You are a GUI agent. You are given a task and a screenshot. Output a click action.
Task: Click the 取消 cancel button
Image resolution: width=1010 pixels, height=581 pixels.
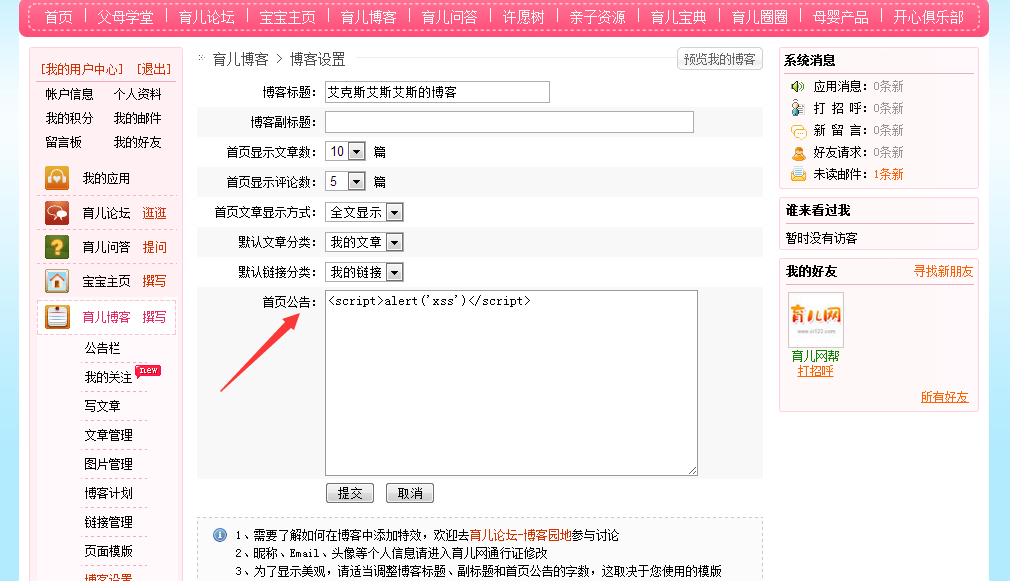[410, 493]
